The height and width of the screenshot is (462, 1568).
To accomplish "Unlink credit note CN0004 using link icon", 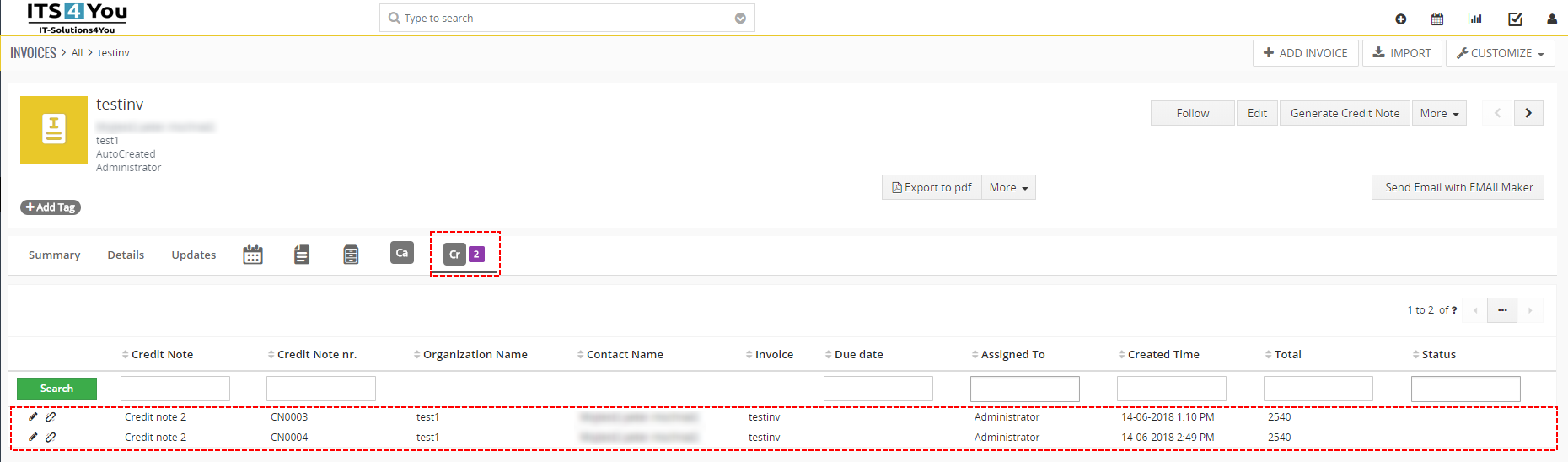I will click(x=51, y=438).
